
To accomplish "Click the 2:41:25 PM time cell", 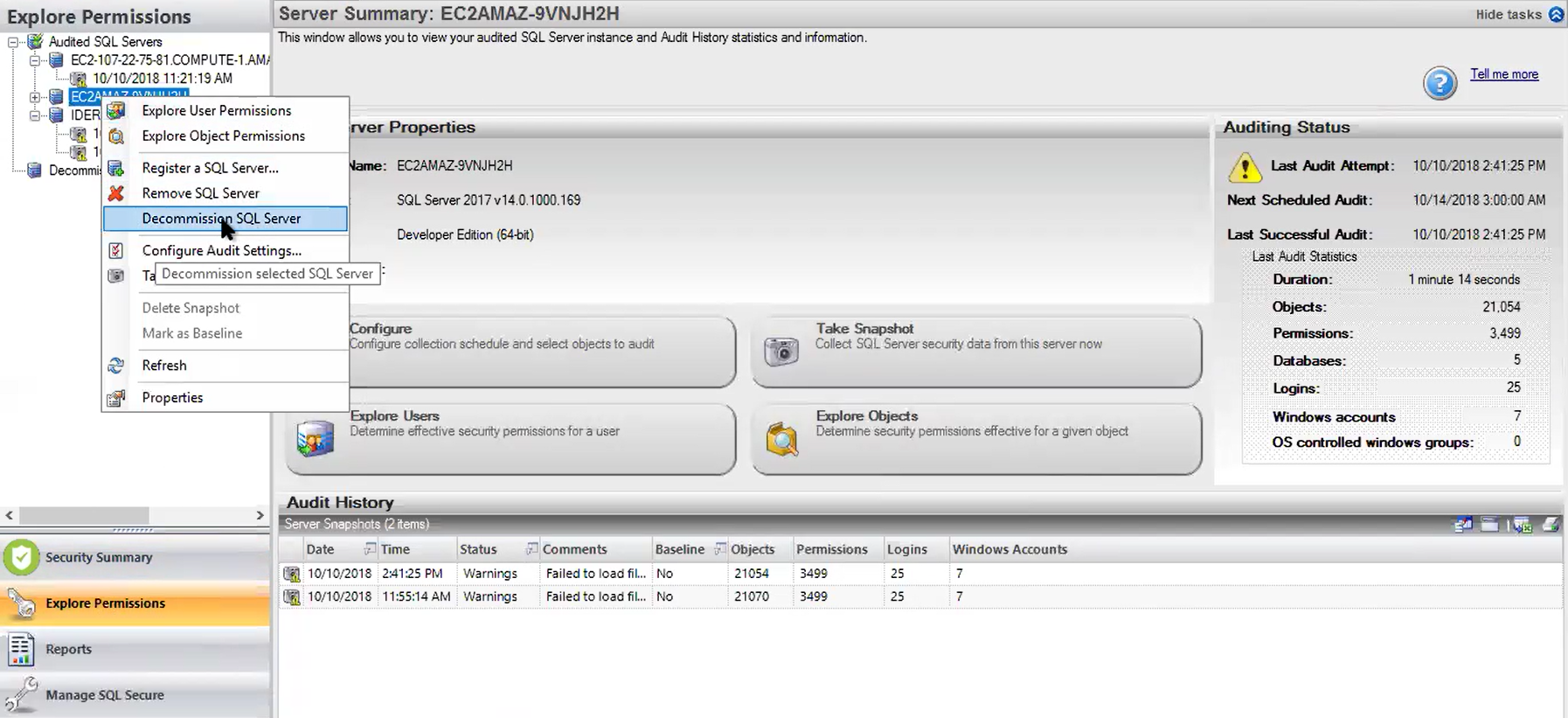I will click(x=416, y=574).
